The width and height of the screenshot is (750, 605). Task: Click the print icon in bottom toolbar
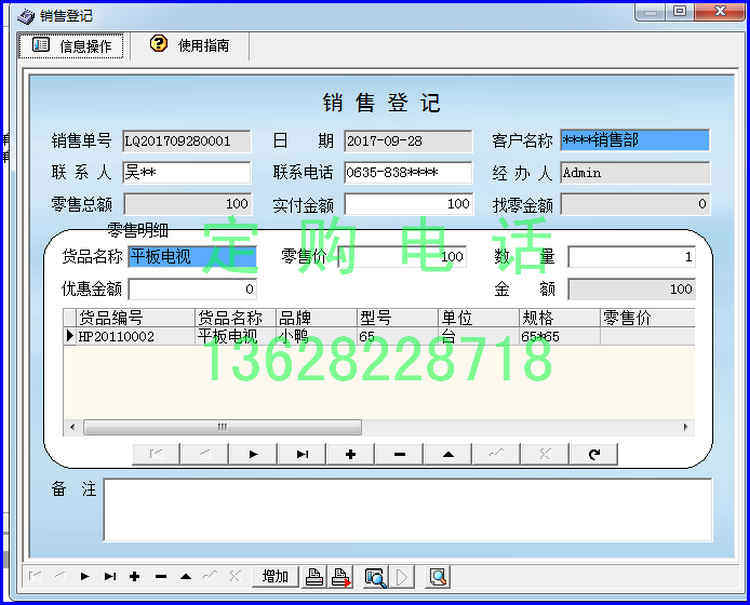314,577
